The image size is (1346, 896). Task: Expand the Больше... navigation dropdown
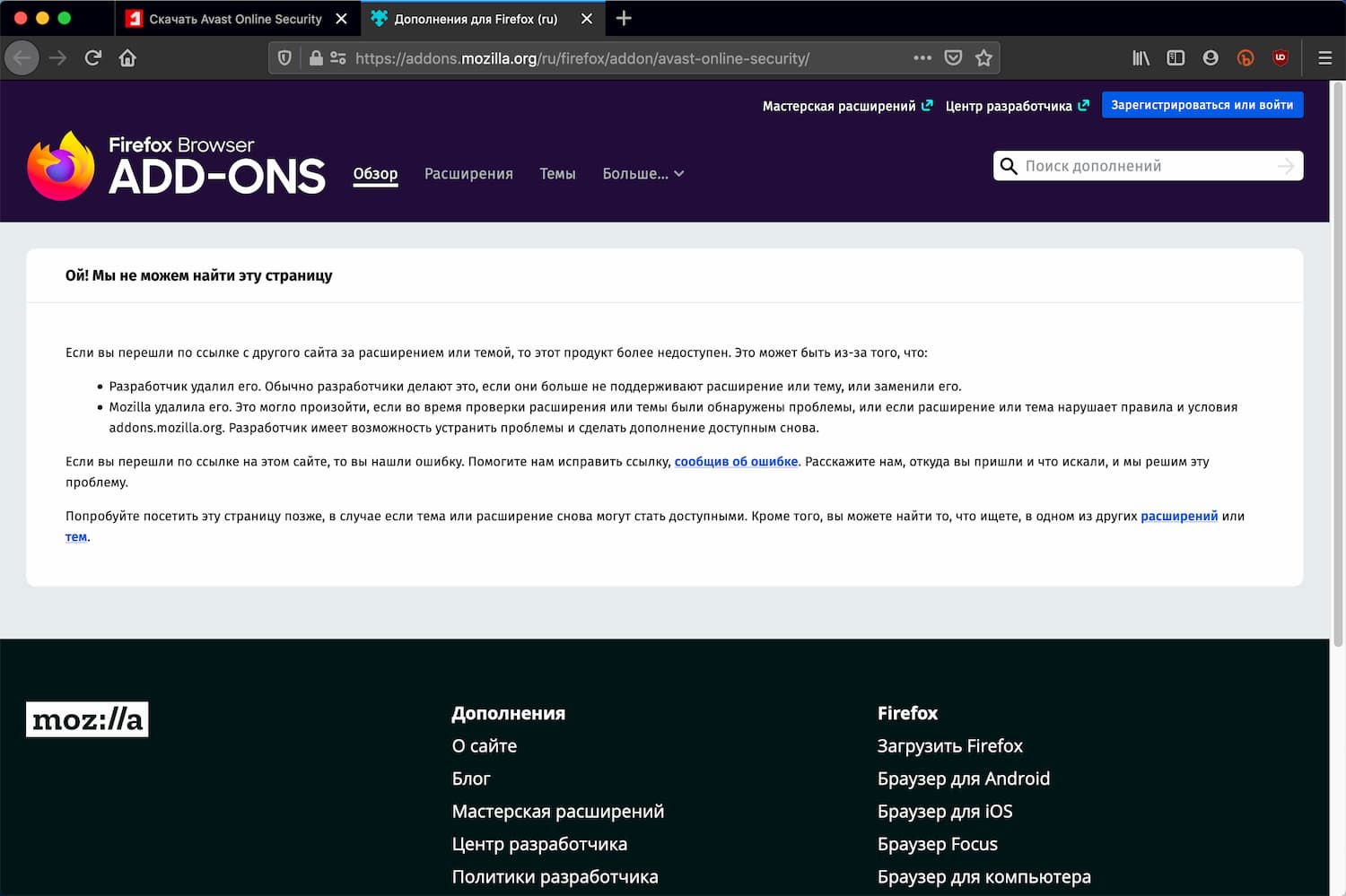(642, 174)
